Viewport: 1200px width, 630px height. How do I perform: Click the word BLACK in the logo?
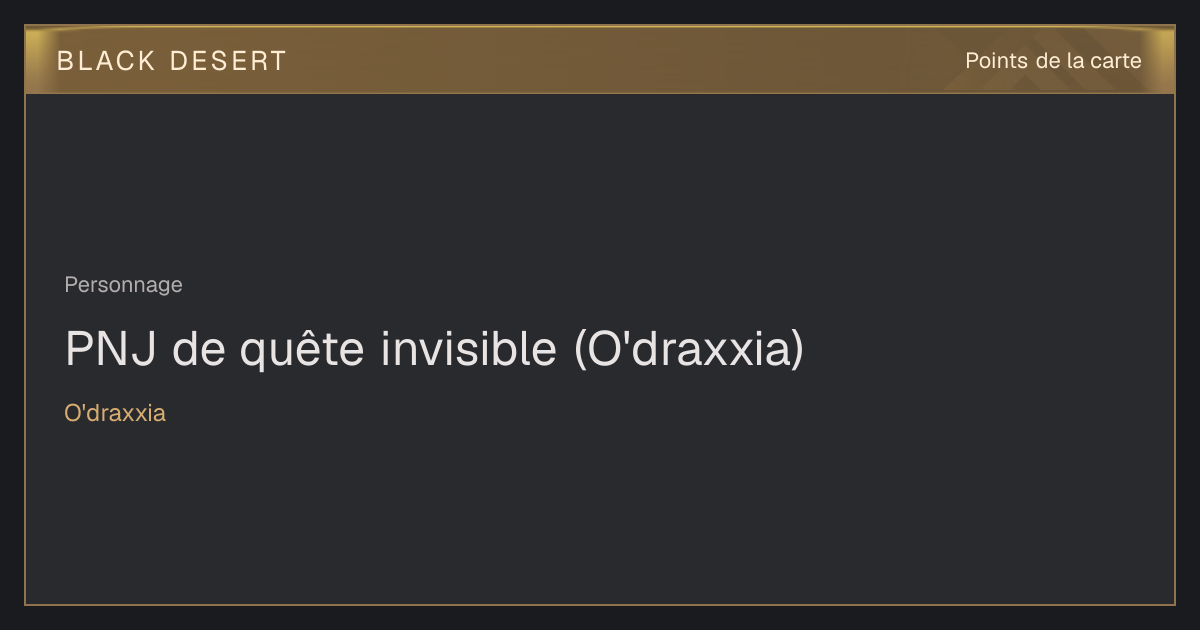click(x=106, y=61)
